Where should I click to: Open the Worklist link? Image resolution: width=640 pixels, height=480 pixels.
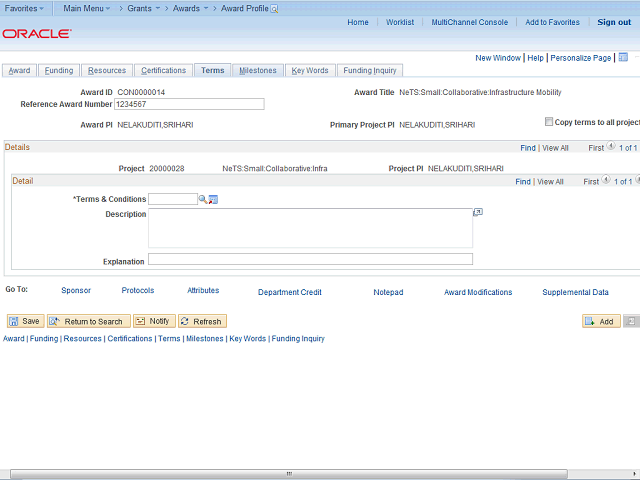click(x=400, y=22)
